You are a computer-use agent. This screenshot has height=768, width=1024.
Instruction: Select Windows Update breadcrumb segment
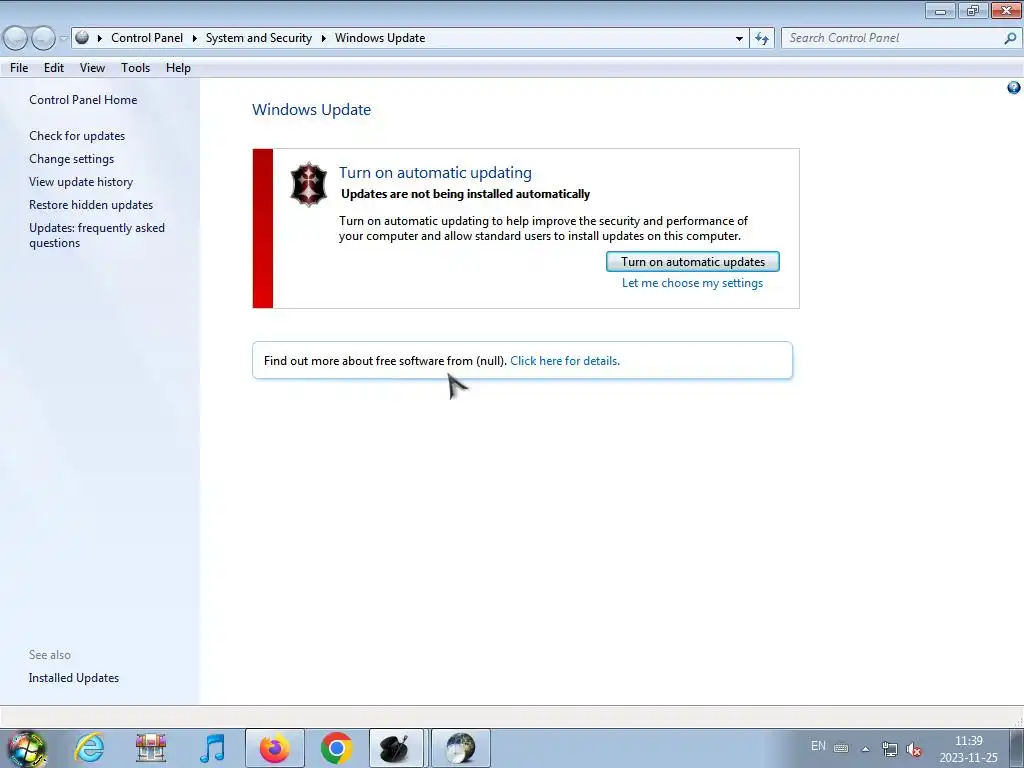(380, 38)
